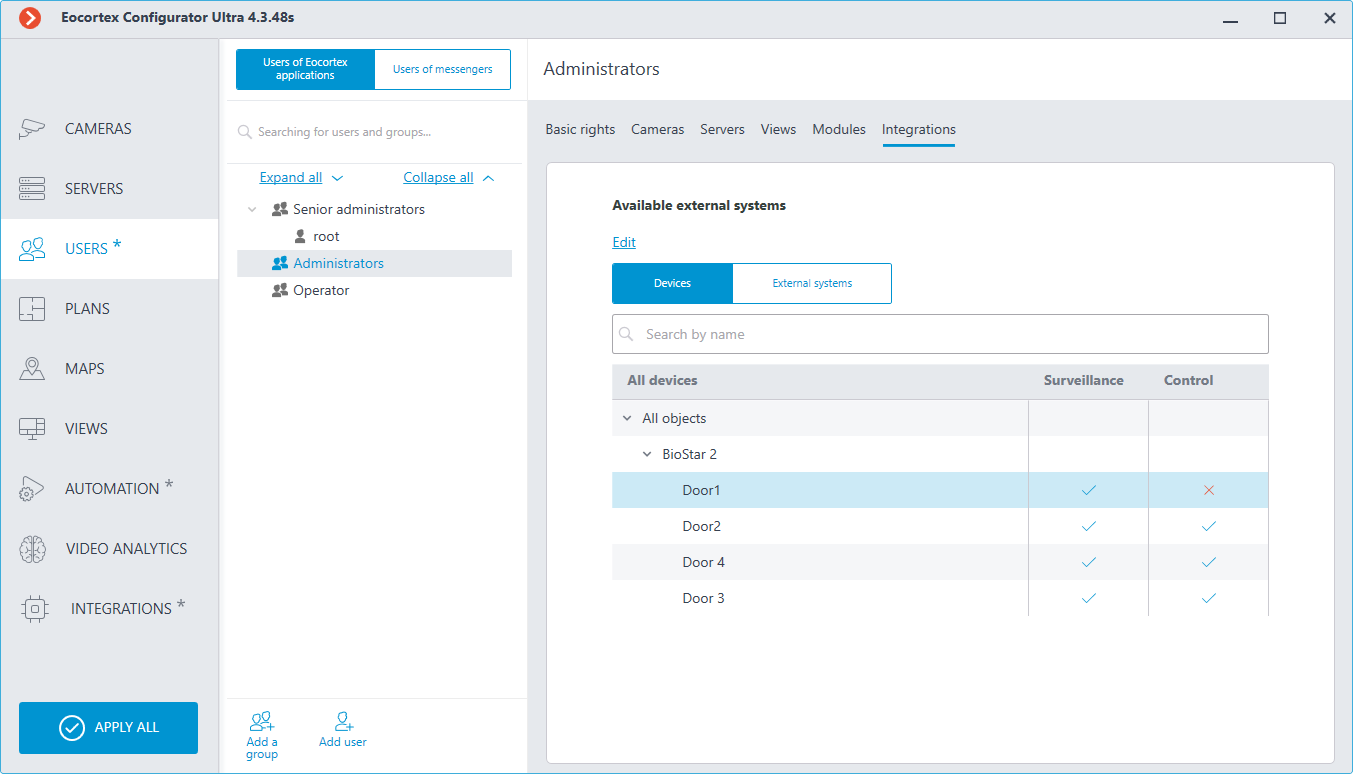Select the root user name
This screenshot has height=774, width=1353.
tap(326, 237)
